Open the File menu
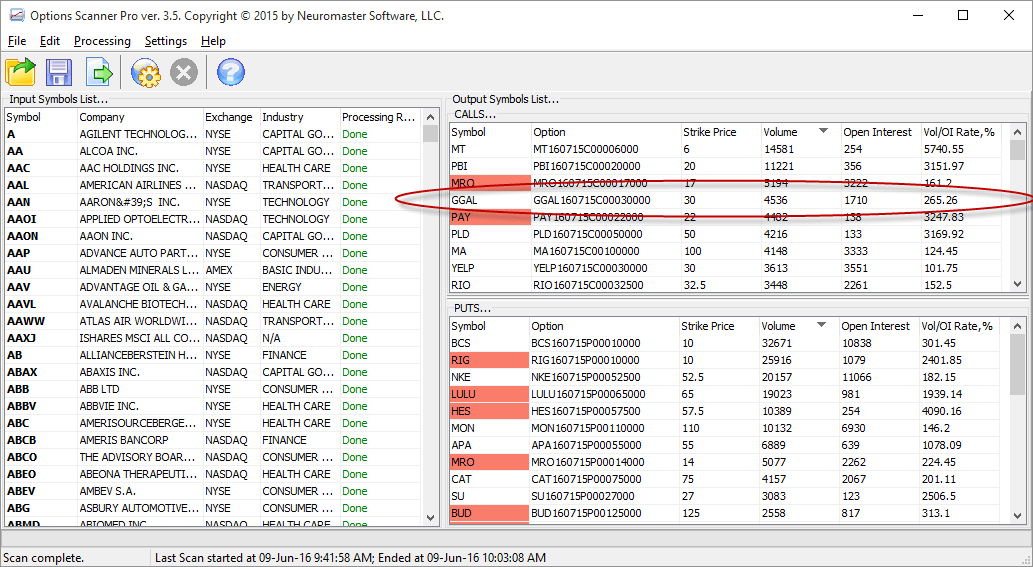1033x567 pixels. tap(17, 41)
